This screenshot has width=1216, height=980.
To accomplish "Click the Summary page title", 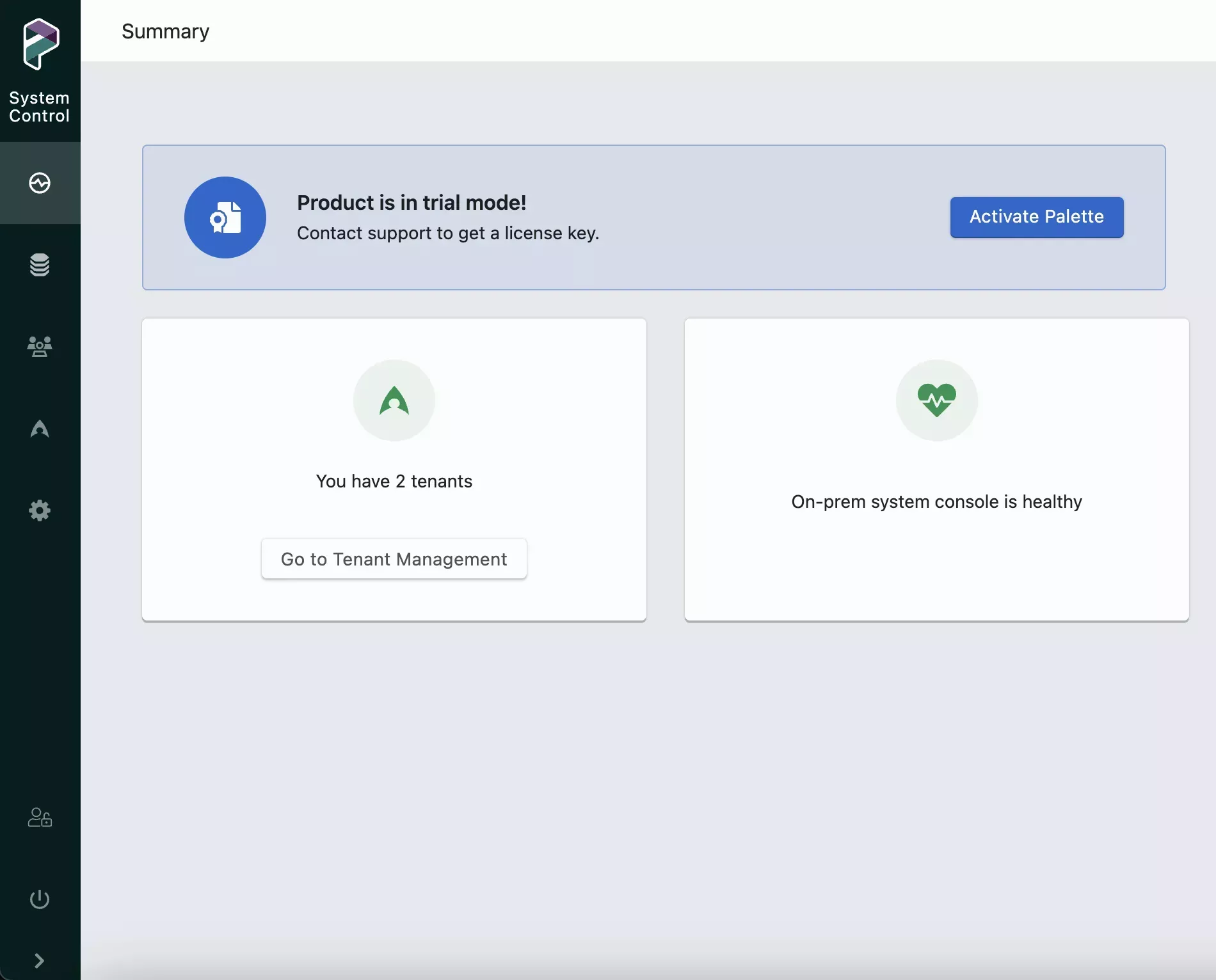I will (x=164, y=31).
